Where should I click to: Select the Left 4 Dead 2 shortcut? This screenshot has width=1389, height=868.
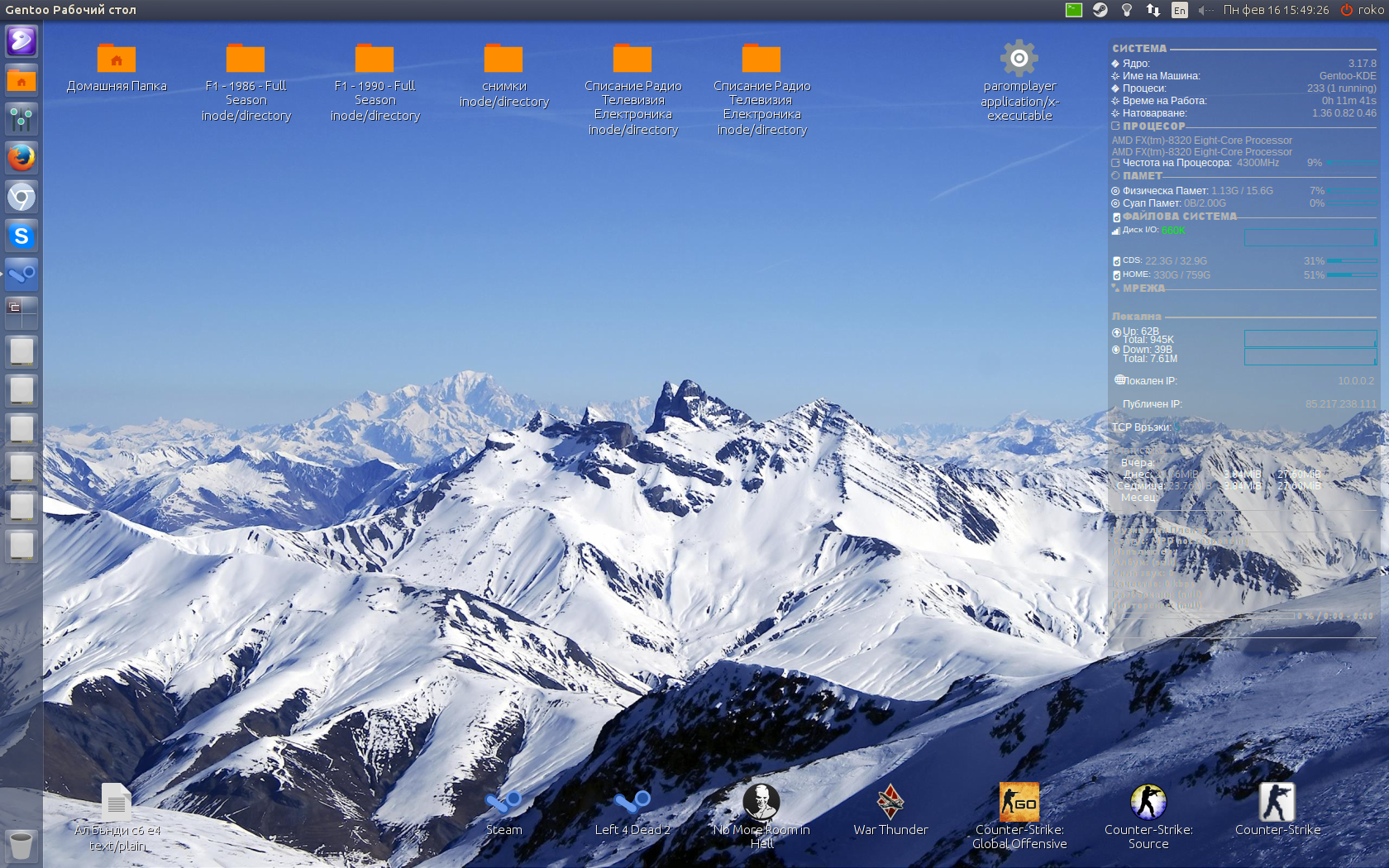point(632,811)
